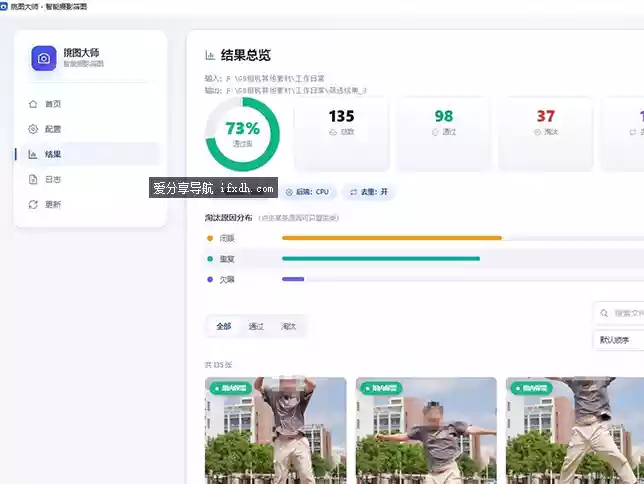Click the refresh icon beside 更新
The height and width of the screenshot is (484, 644).
pyautogui.click(x=33, y=204)
